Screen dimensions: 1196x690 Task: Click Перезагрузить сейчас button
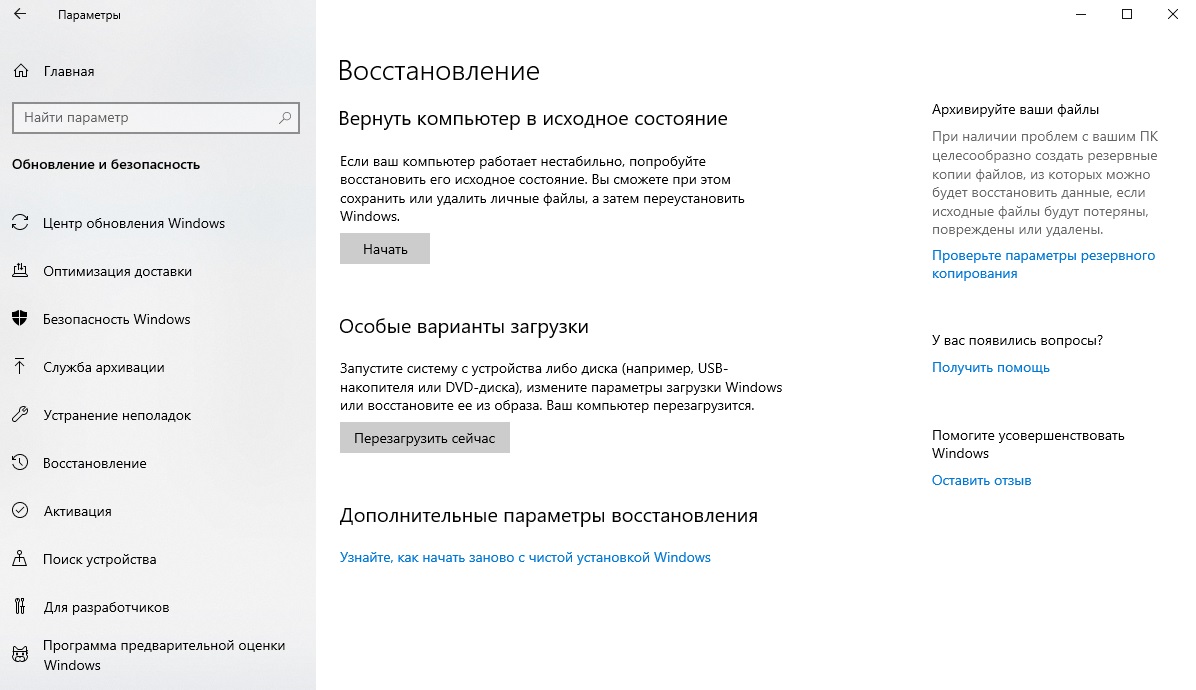click(x=425, y=438)
